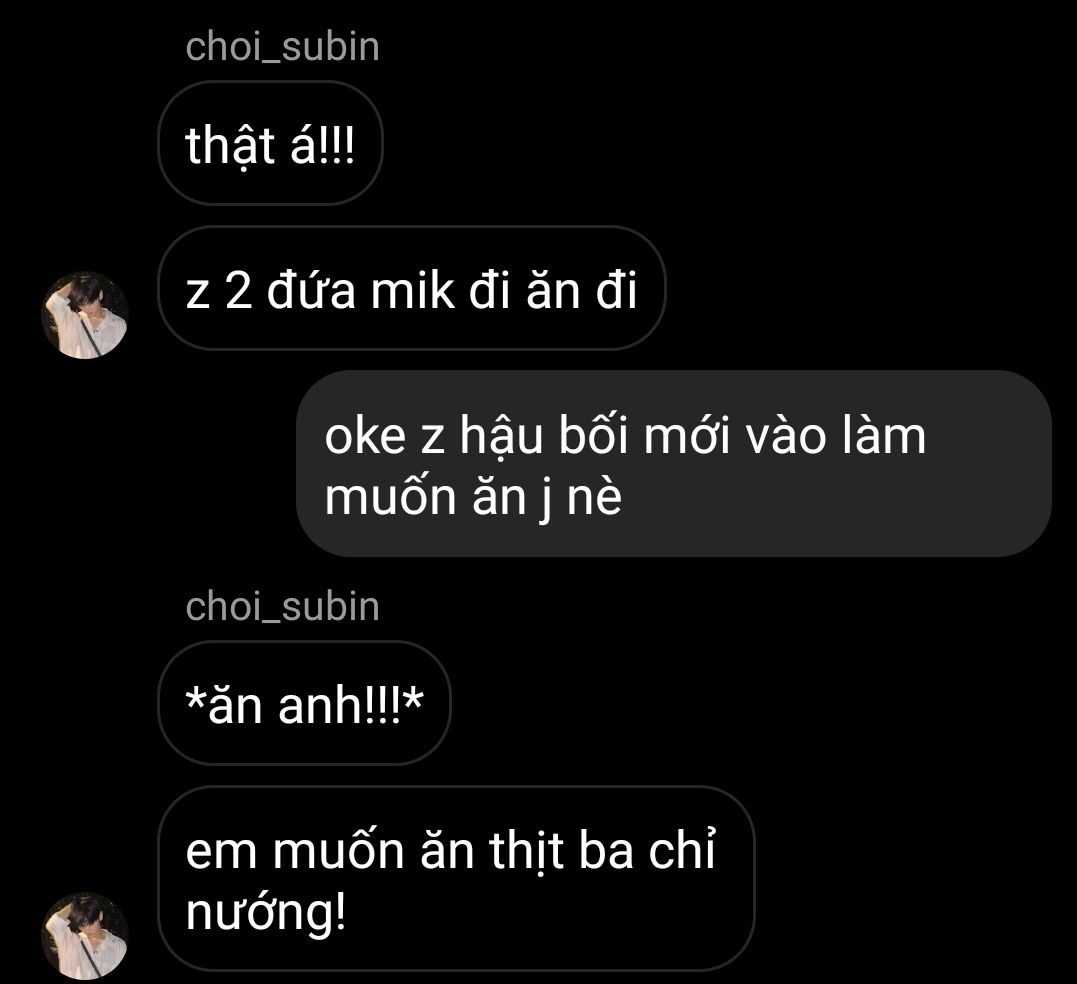The image size is (1077, 984).
Task: Click the word "oke" in the sent message
Action: (x=365, y=437)
